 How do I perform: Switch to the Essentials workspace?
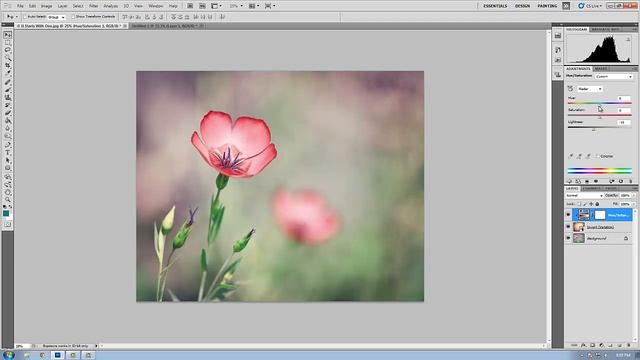point(495,6)
